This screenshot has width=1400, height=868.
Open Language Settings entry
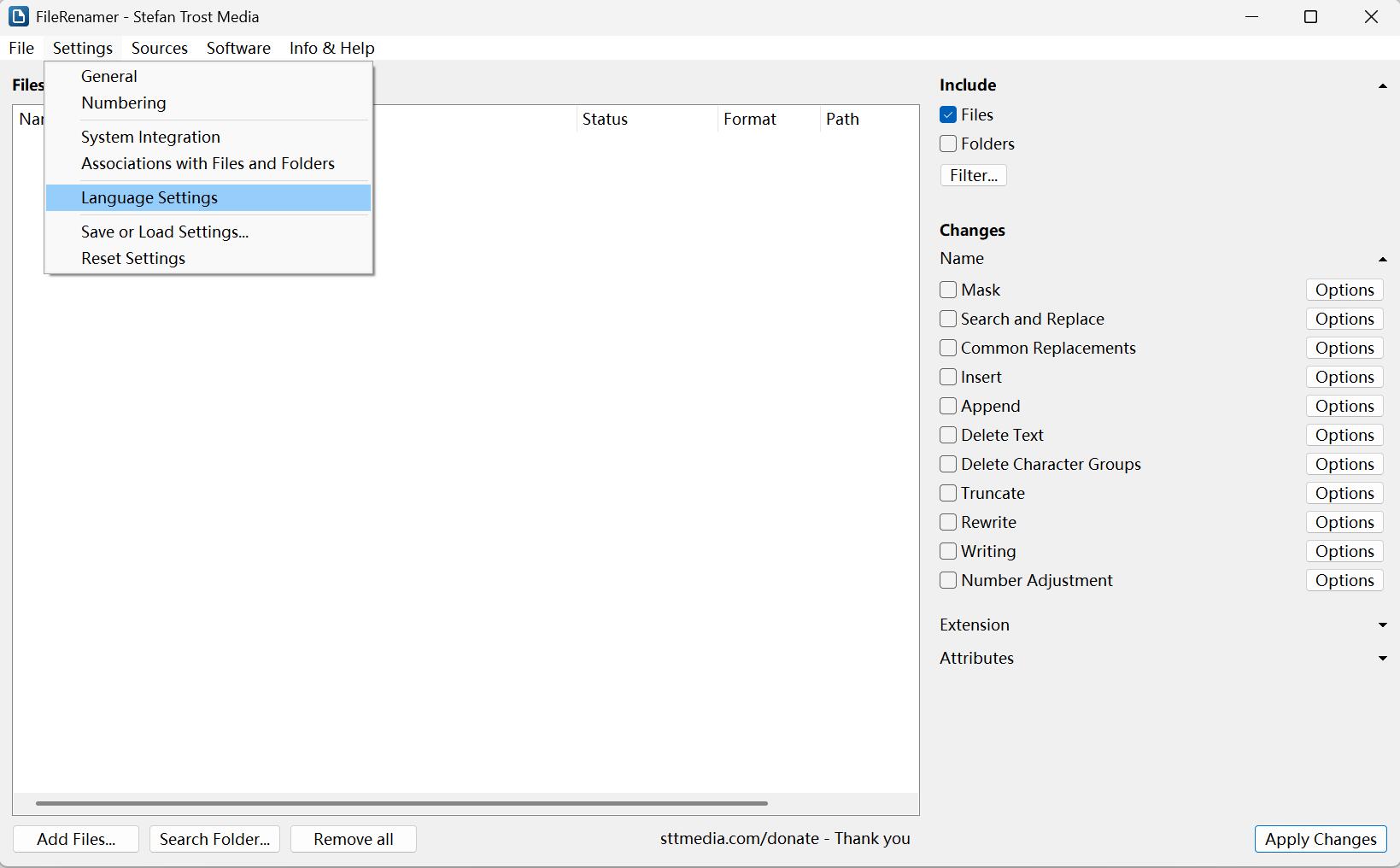click(x=208, y=197)
